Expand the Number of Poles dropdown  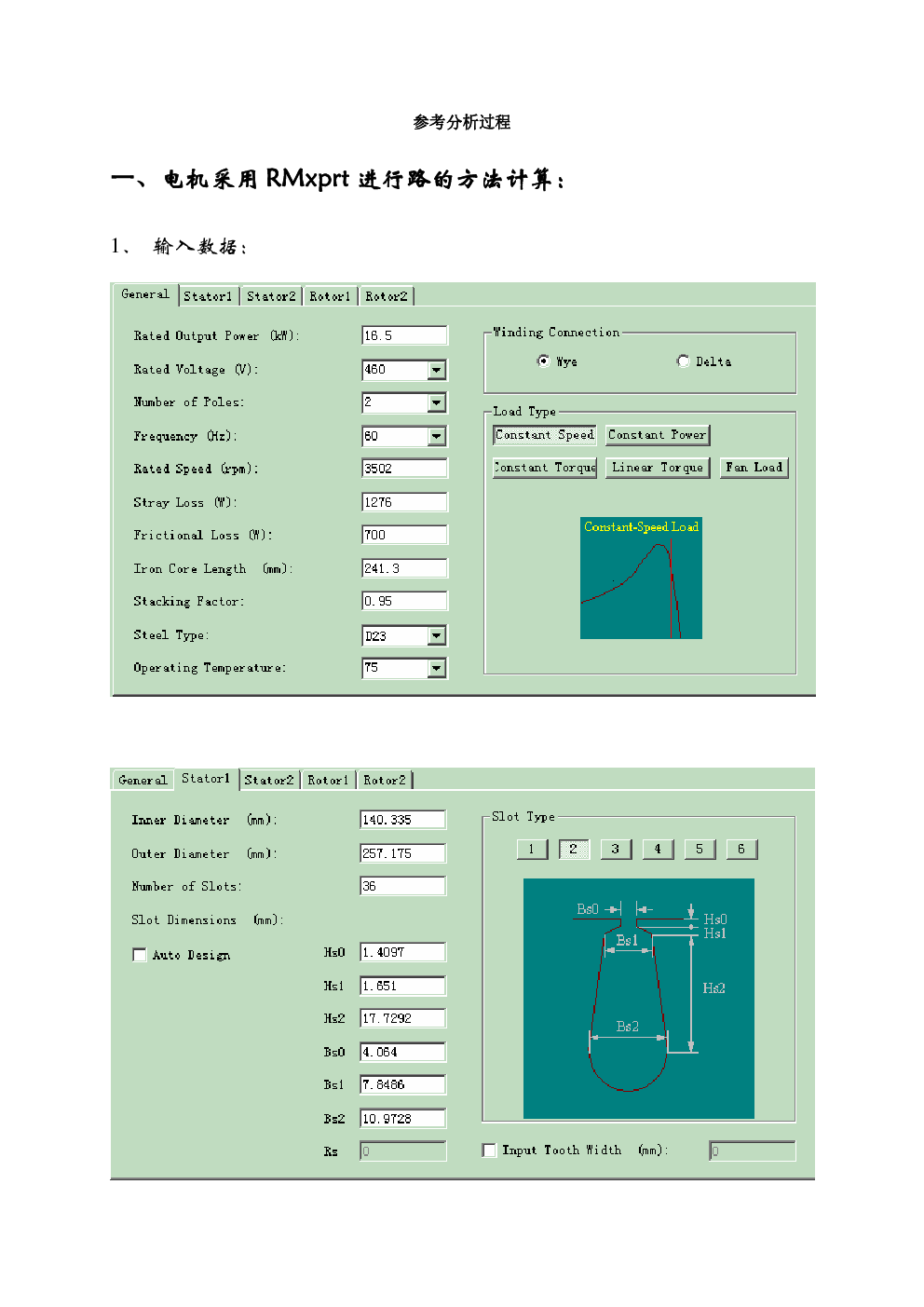pyautogui.click(x=437, y=402)
